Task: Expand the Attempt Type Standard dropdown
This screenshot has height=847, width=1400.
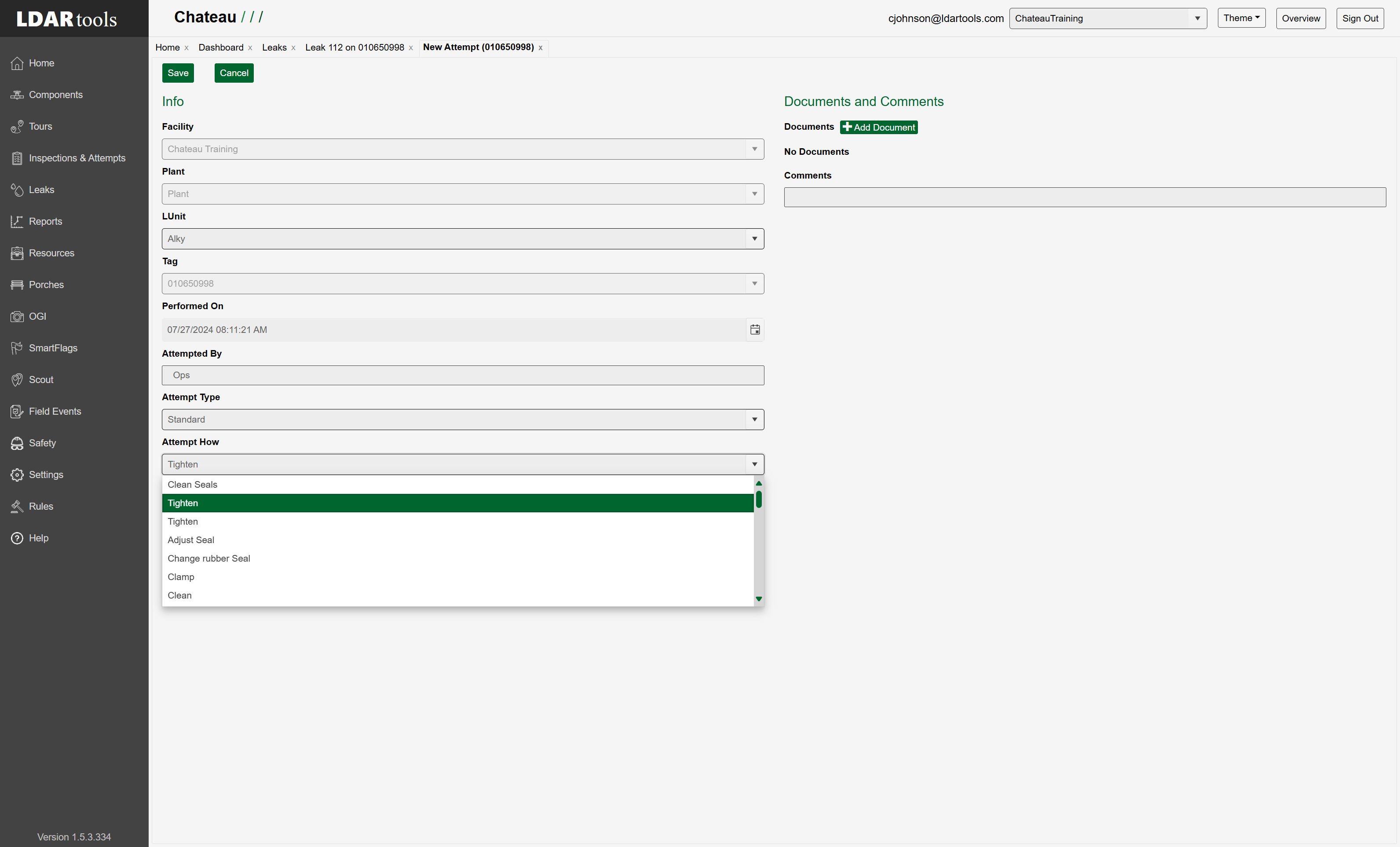Action: tap(755, 419)
